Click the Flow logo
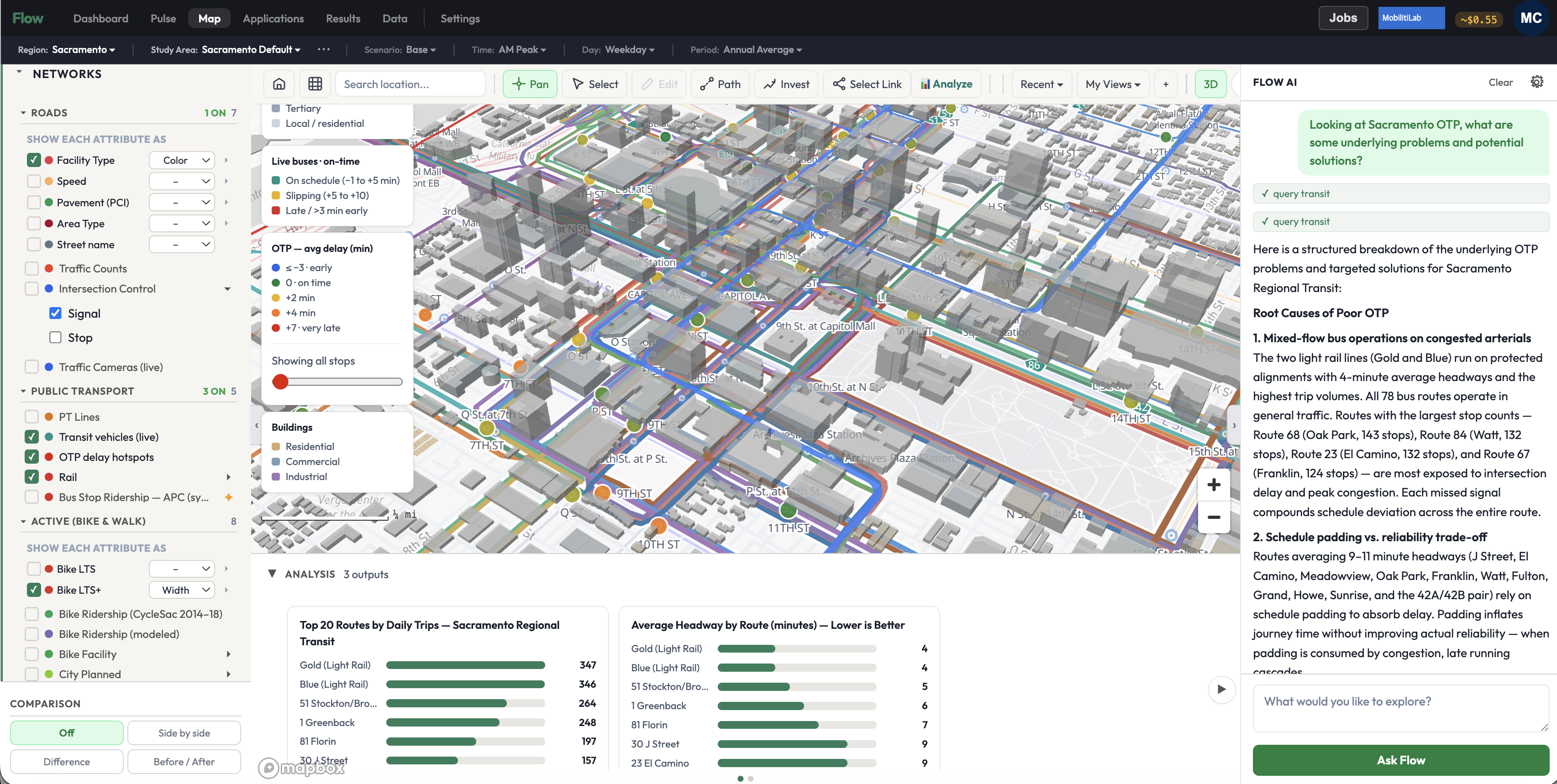The width and height of the screenshot is (1557, 784). click(28, 18)
